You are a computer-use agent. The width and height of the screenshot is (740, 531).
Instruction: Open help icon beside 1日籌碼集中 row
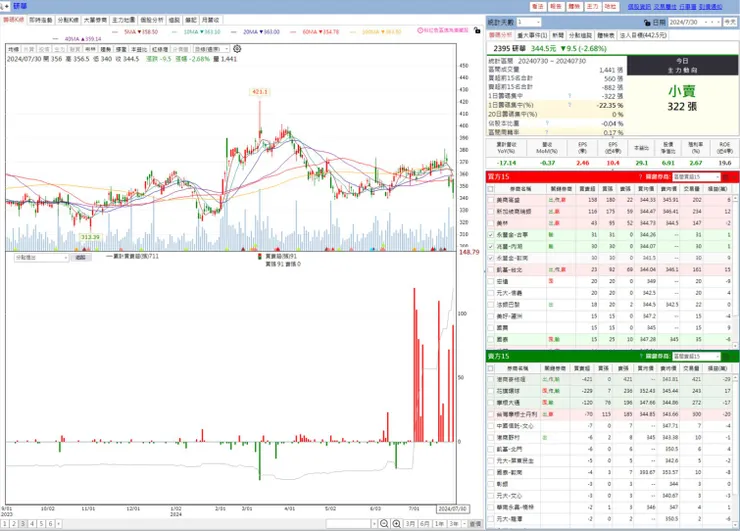[x=570, y=96]
